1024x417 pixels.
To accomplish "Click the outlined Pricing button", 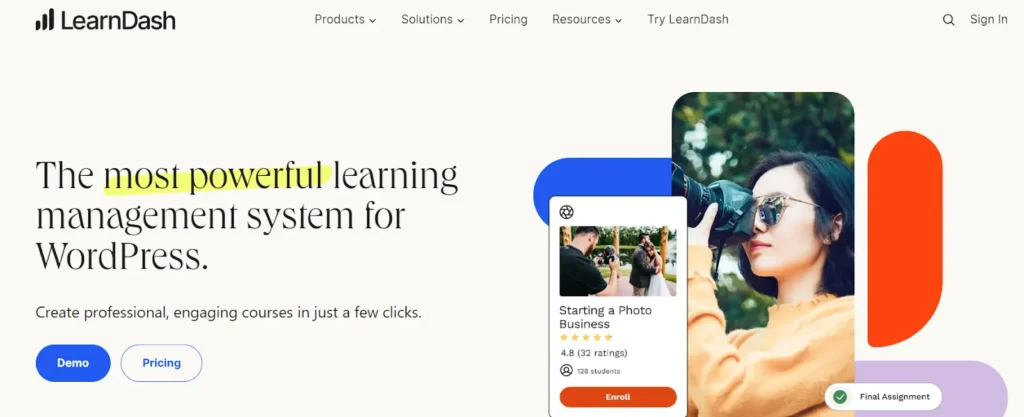I will [x=161, y=363].
